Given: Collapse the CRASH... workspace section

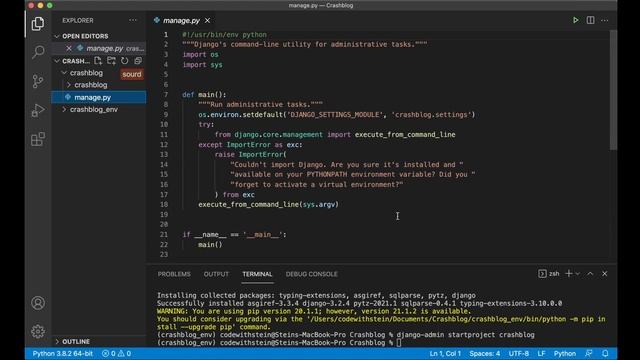Looking at the screenshot, I should click(x=57, y=61).
